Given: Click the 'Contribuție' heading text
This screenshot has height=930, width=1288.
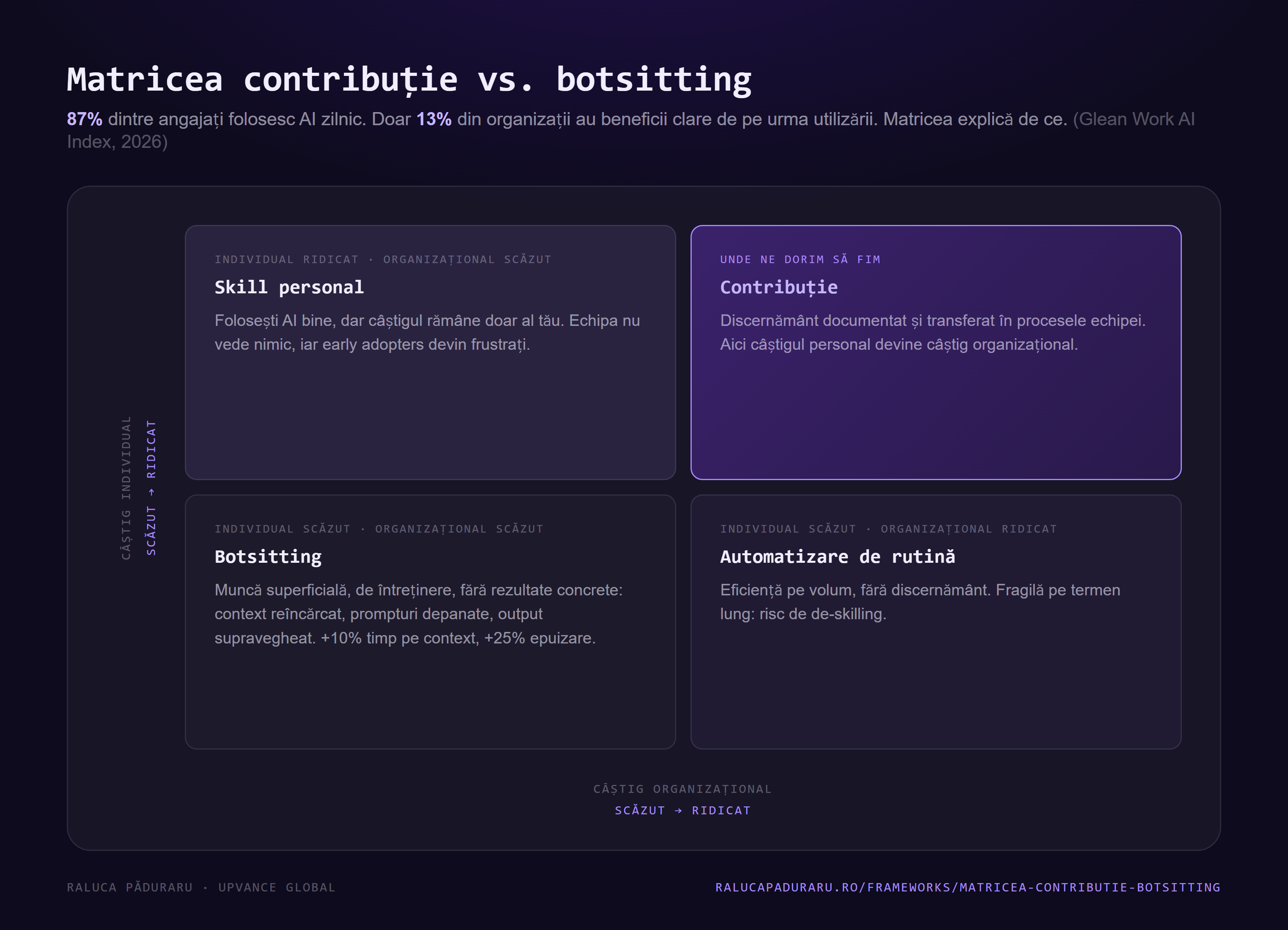Looking at the screenshot, I should [x=779, y=287].
